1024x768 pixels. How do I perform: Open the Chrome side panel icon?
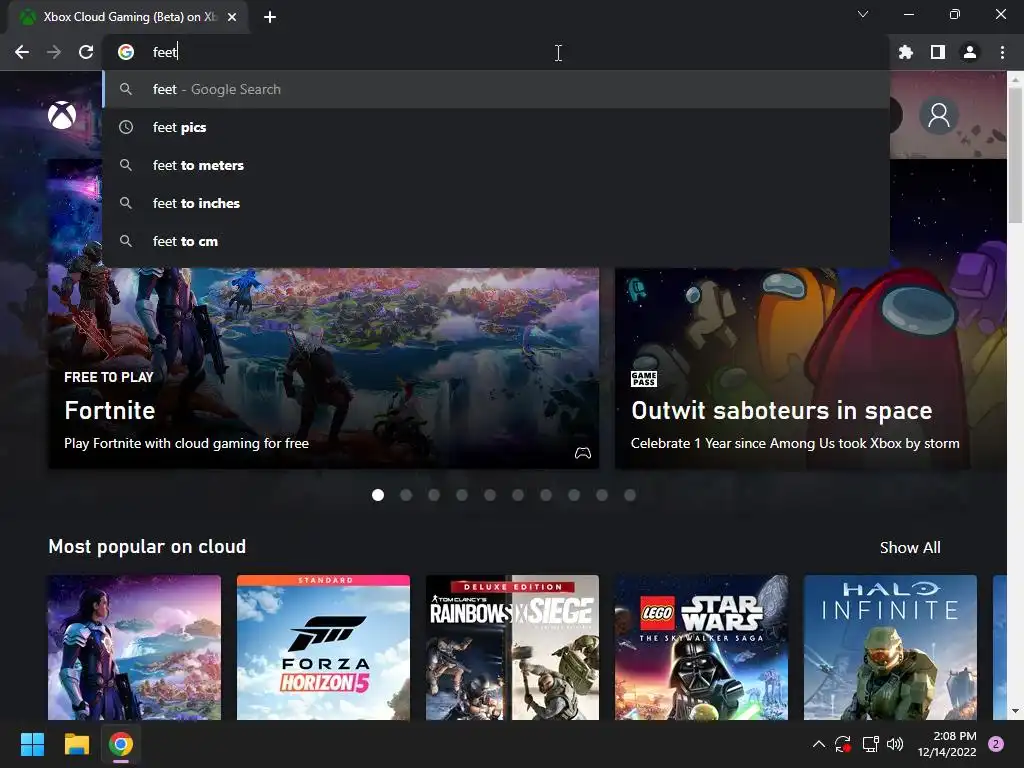tap(938, 52)
